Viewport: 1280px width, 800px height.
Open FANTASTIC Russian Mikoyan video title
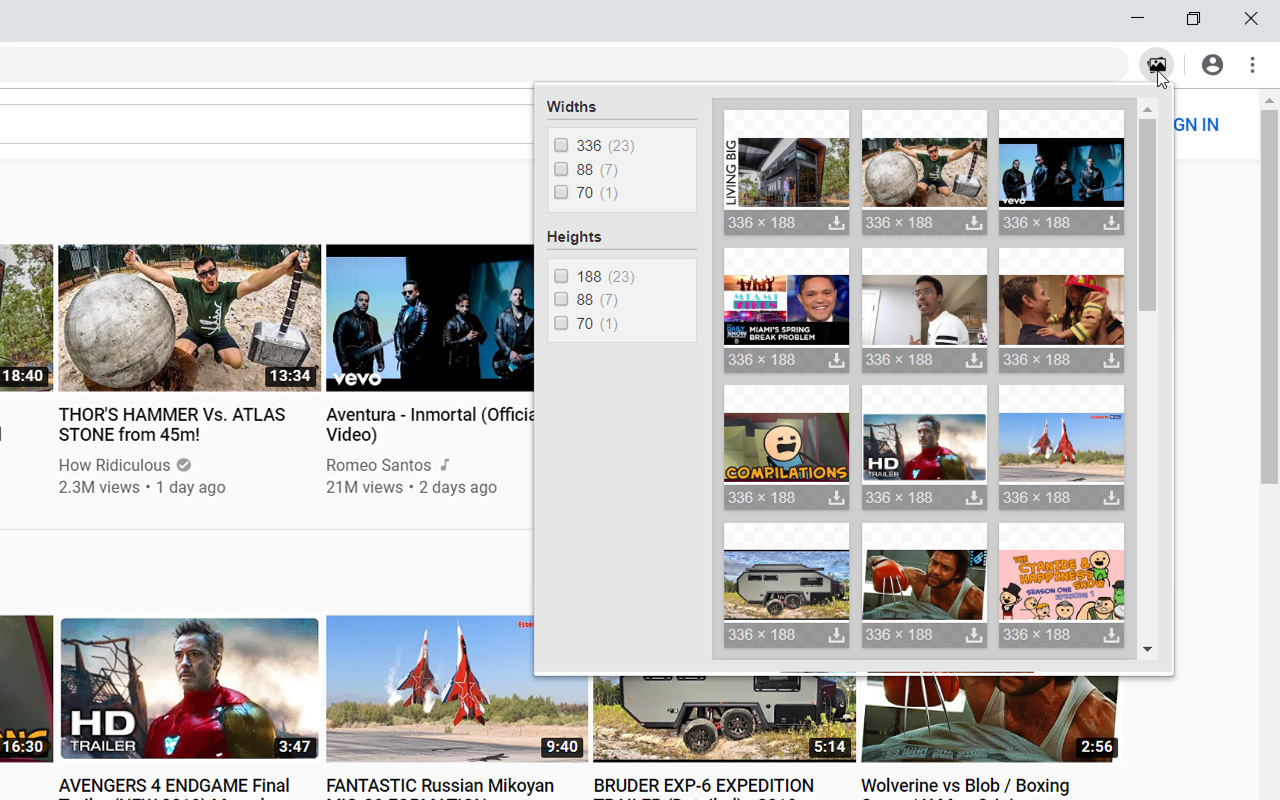[x=440, y=788]
